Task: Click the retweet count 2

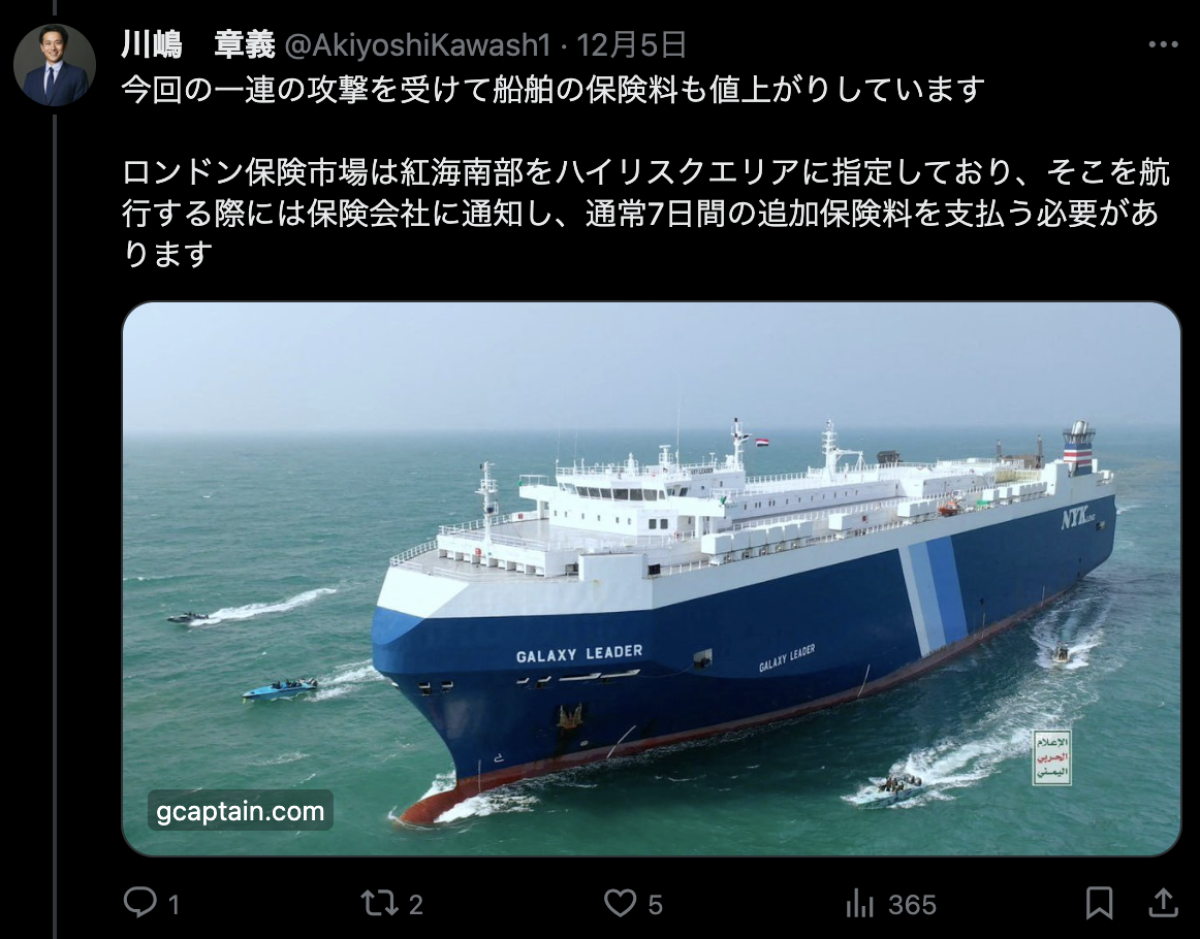Action: (416, 905)
